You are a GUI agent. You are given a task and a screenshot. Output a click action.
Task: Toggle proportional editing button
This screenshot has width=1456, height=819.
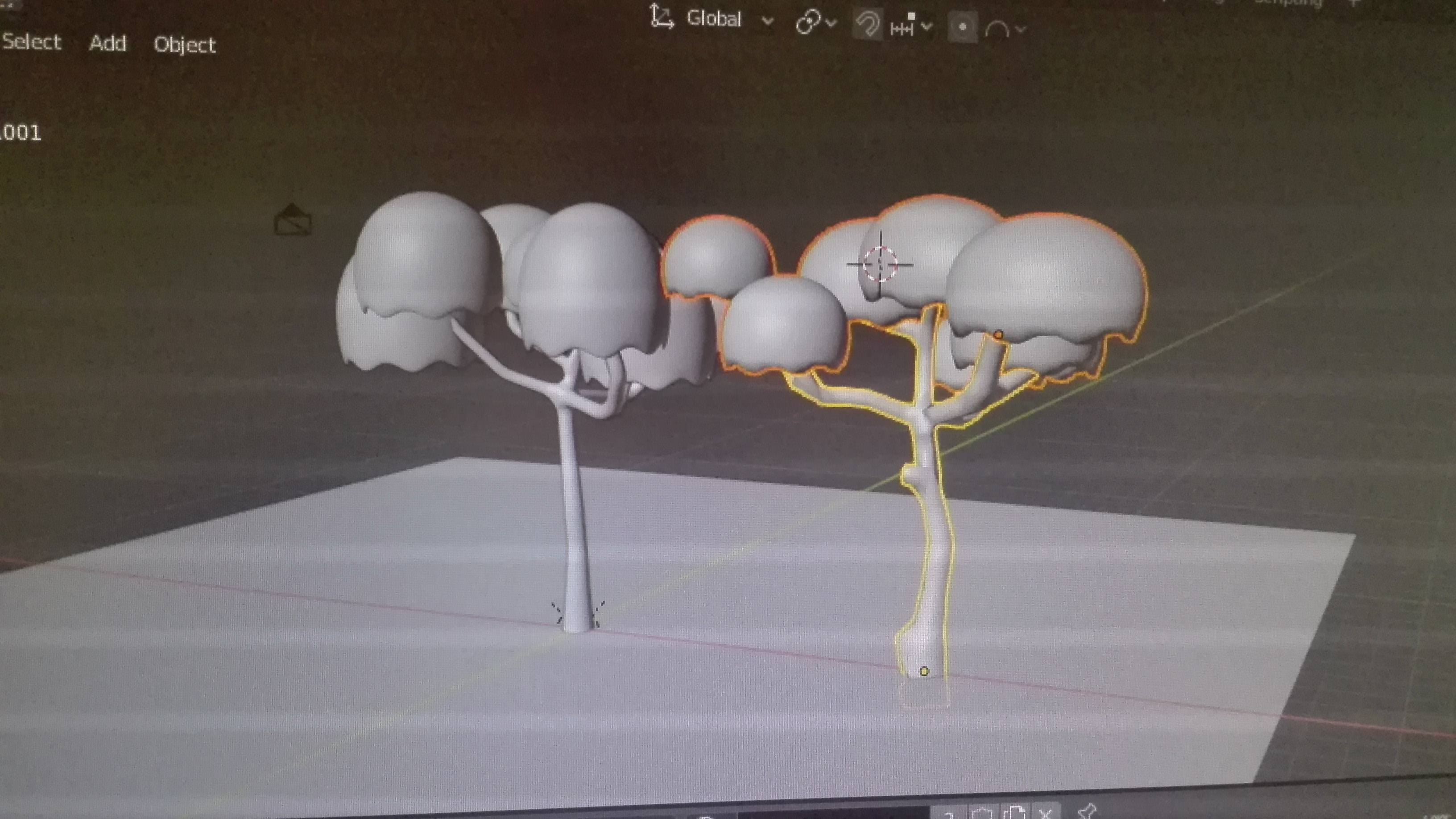point(963,27)
